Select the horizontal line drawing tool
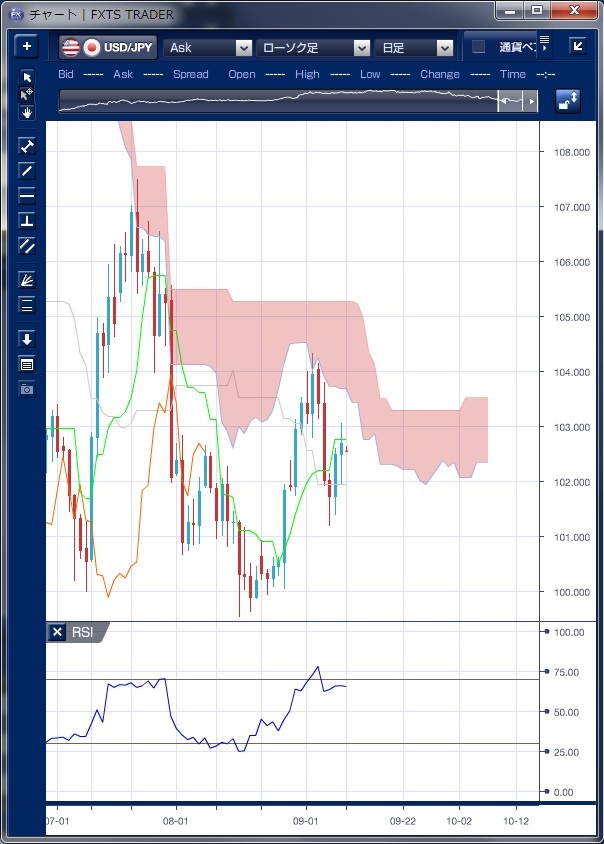 click(27, 195)
